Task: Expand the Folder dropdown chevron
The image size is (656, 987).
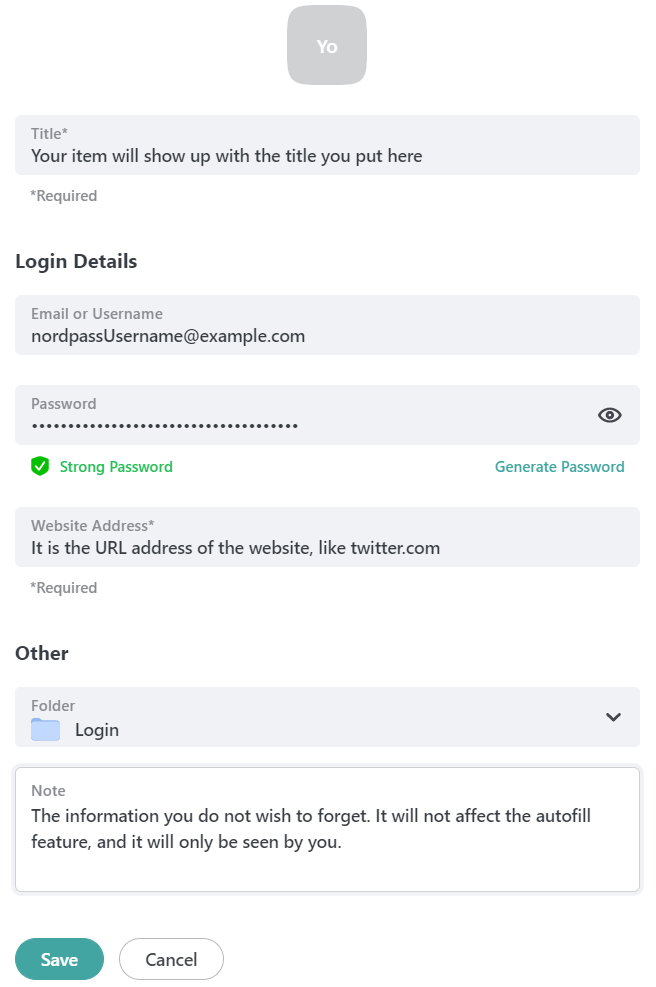Action: [613, 717]
